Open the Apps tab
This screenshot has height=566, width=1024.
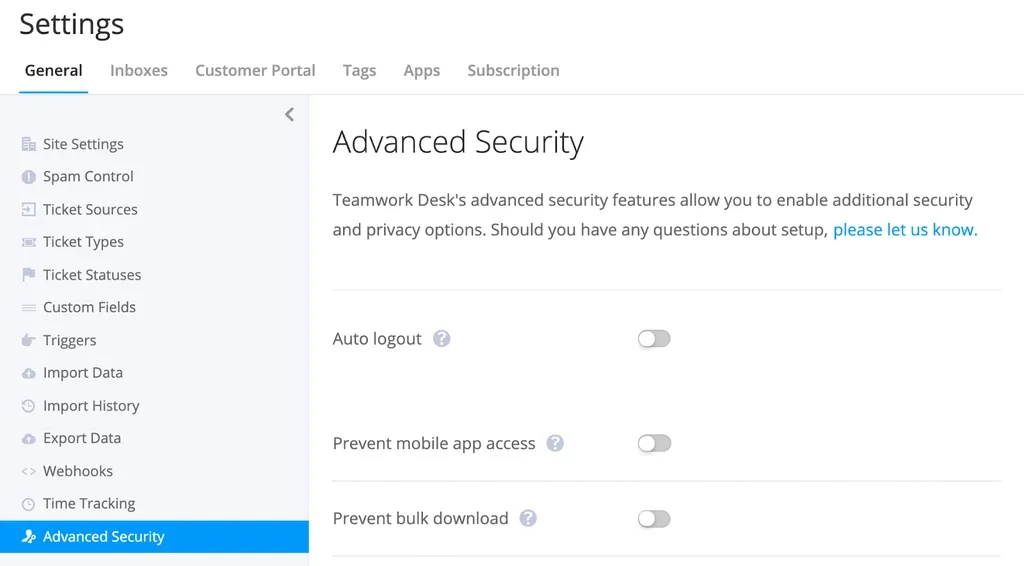(422, 71)
